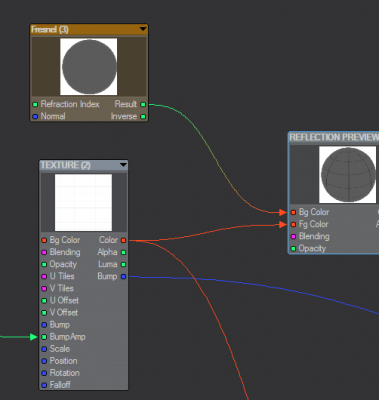Click the Fresnel Inverse output socket
379x400 pixels.
[143, 117]
